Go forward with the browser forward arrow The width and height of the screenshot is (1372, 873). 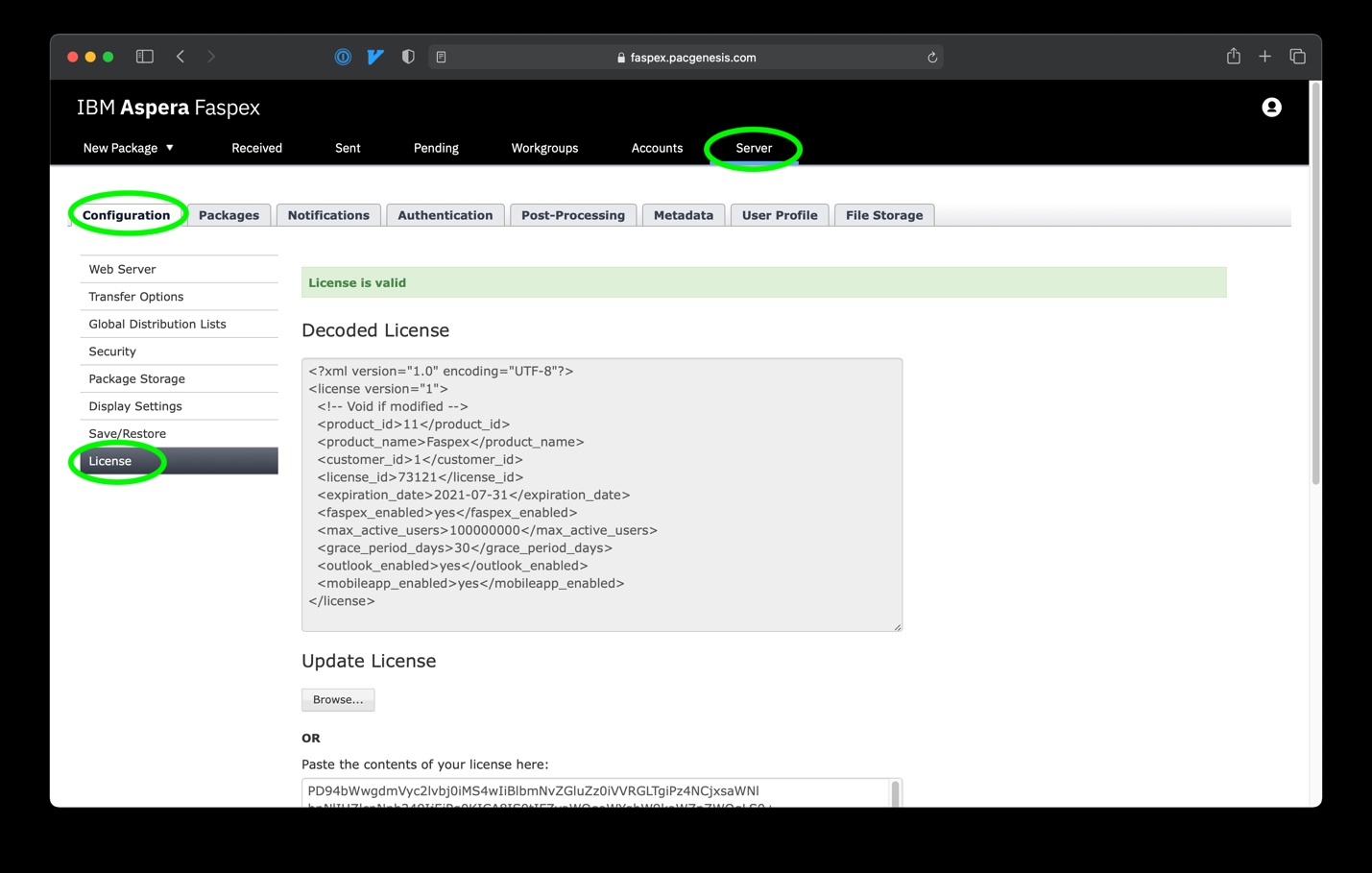tap(211, 57)
